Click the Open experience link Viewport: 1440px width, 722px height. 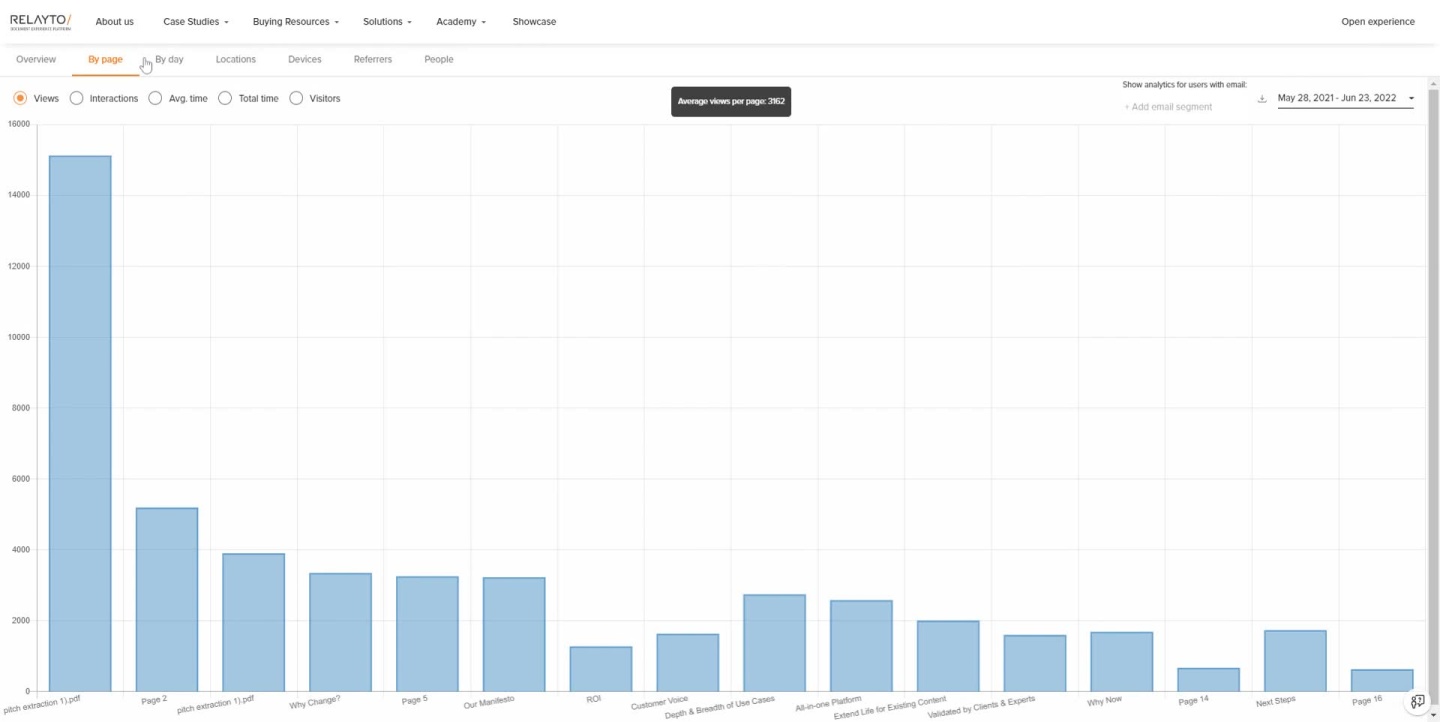pyautogui.click(x=1377, y=22)
